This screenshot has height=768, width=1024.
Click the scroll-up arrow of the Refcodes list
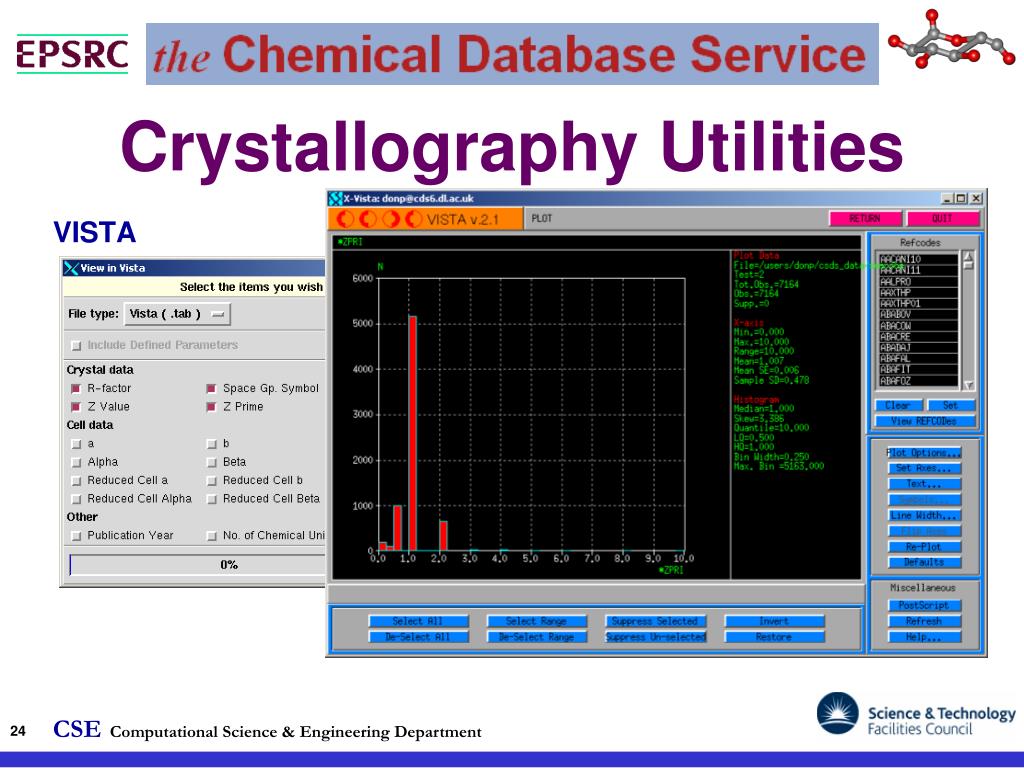(x=968, y=256)
